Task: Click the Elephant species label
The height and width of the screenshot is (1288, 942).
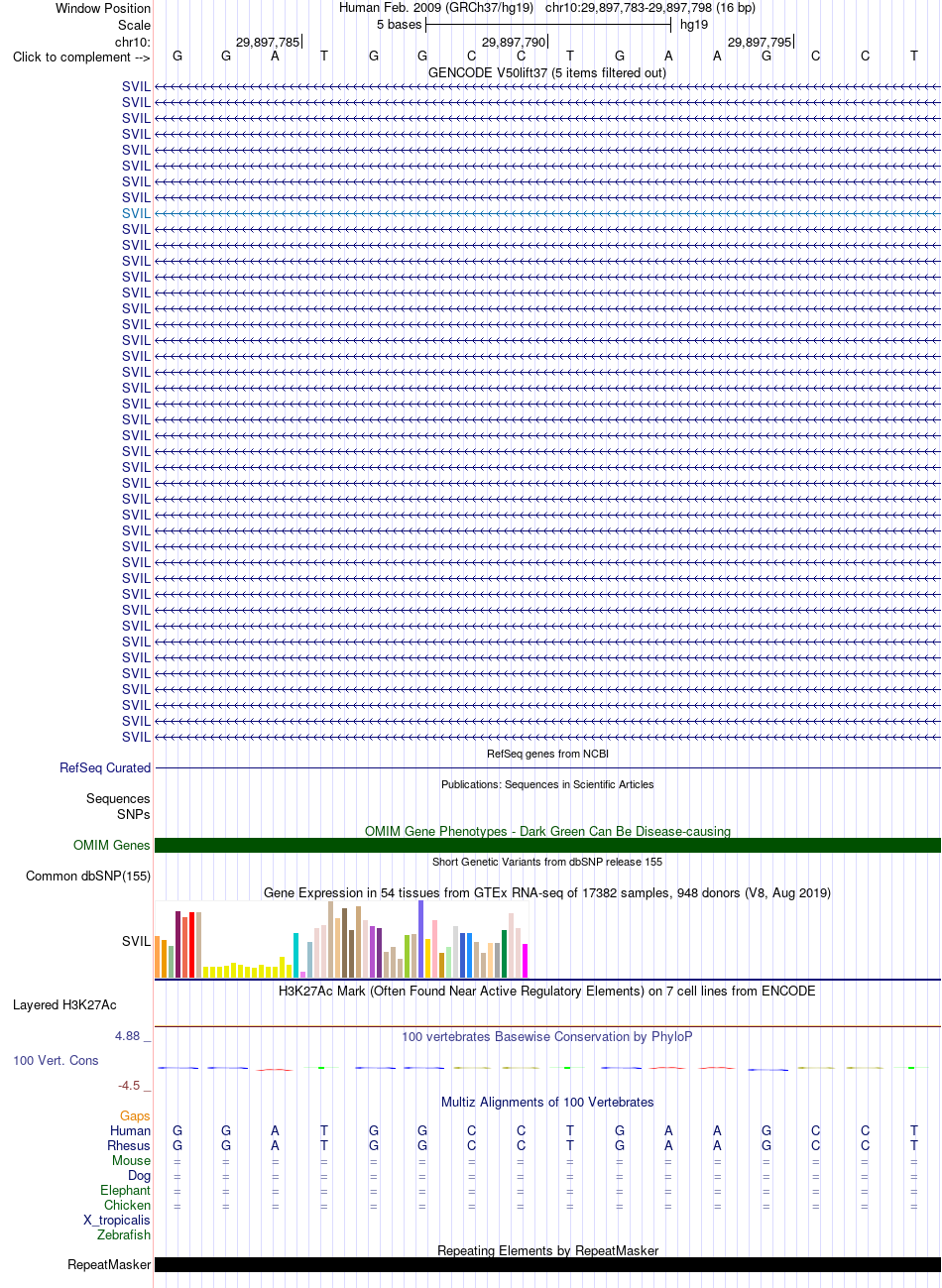Action: pos(125,1190)
